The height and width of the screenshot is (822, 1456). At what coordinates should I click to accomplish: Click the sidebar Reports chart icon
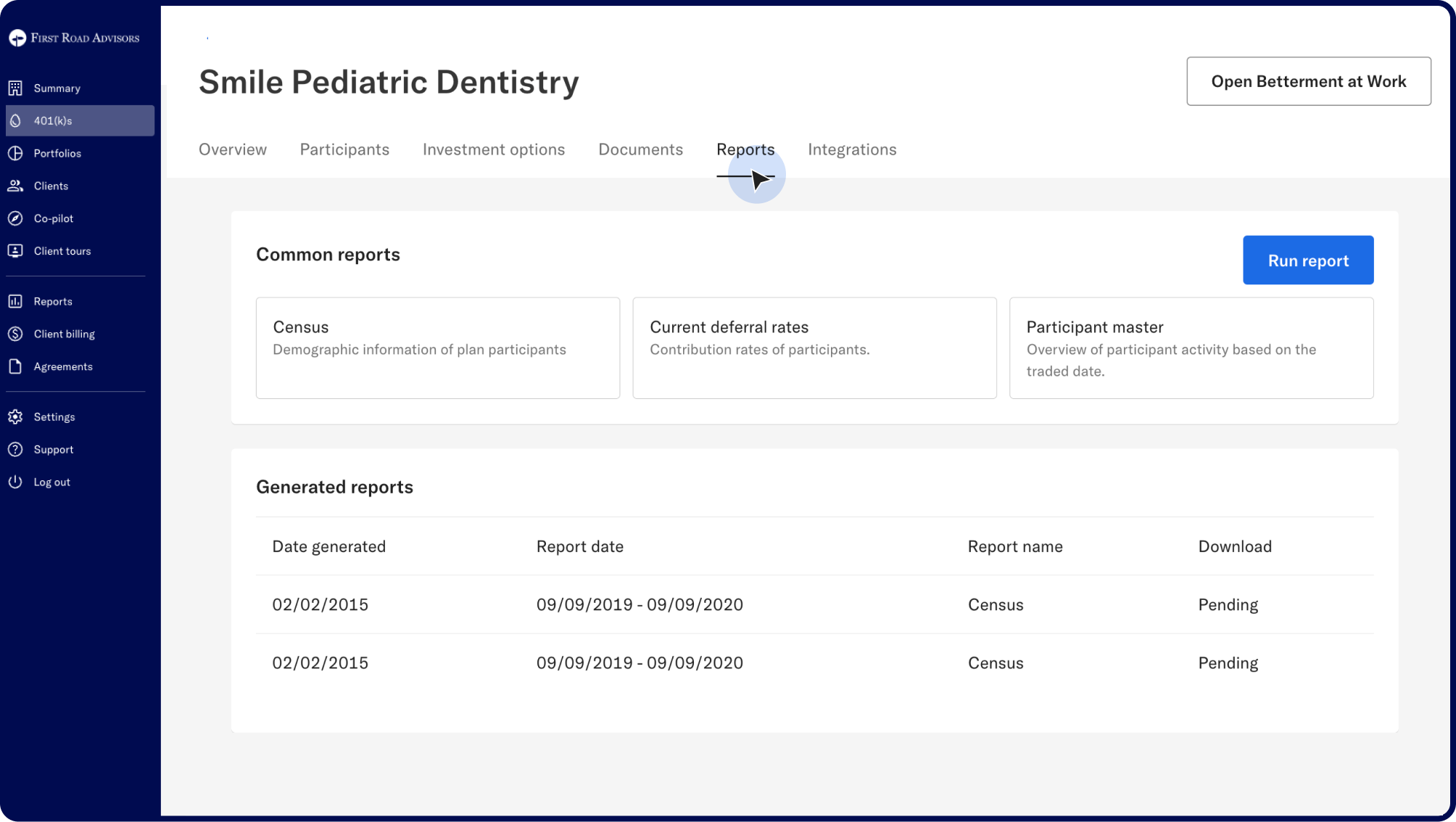[x=15, y=301]
